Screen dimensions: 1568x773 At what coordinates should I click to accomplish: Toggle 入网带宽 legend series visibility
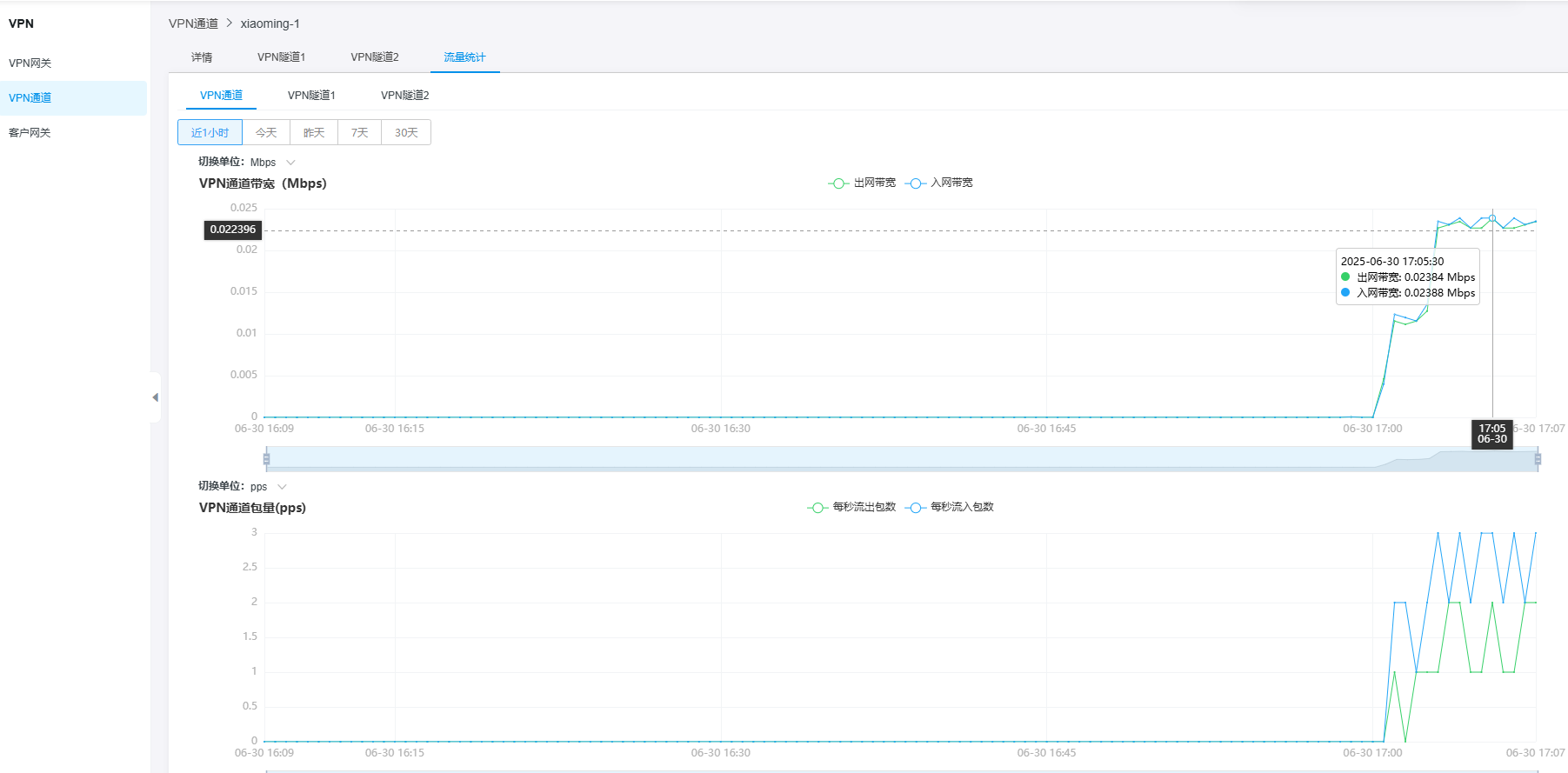click(x=939, y=183)
